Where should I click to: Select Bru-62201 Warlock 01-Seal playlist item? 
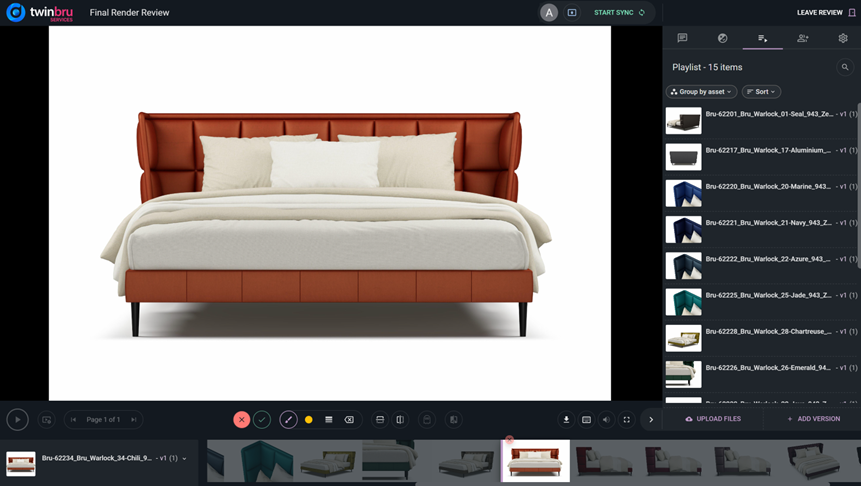[761, 120]
